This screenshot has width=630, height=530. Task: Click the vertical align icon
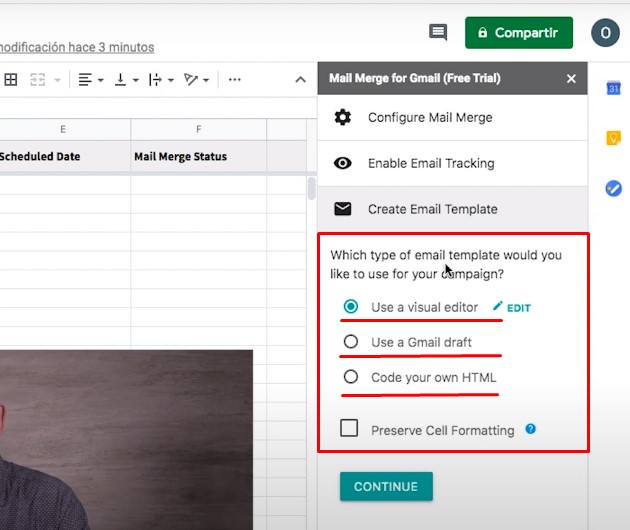(120, 80)
